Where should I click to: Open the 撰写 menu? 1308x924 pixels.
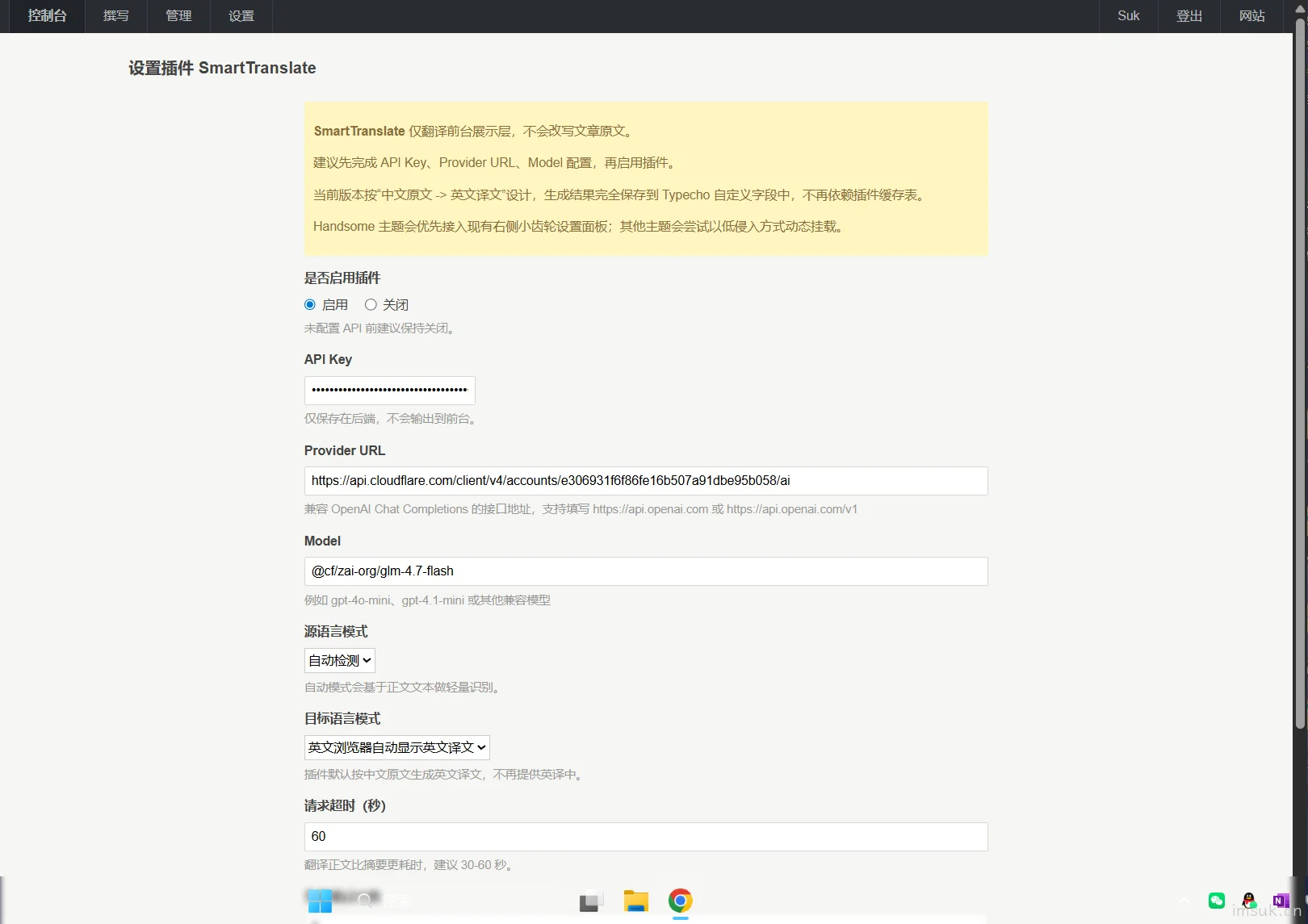click(x=116, y=16)
